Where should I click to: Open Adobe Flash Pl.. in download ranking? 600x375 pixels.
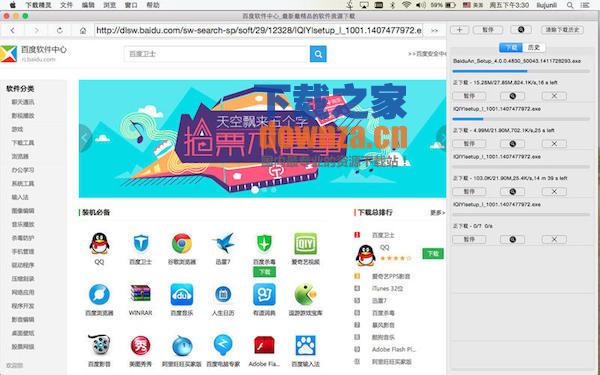pyautogui.click(x=393, y=349)
